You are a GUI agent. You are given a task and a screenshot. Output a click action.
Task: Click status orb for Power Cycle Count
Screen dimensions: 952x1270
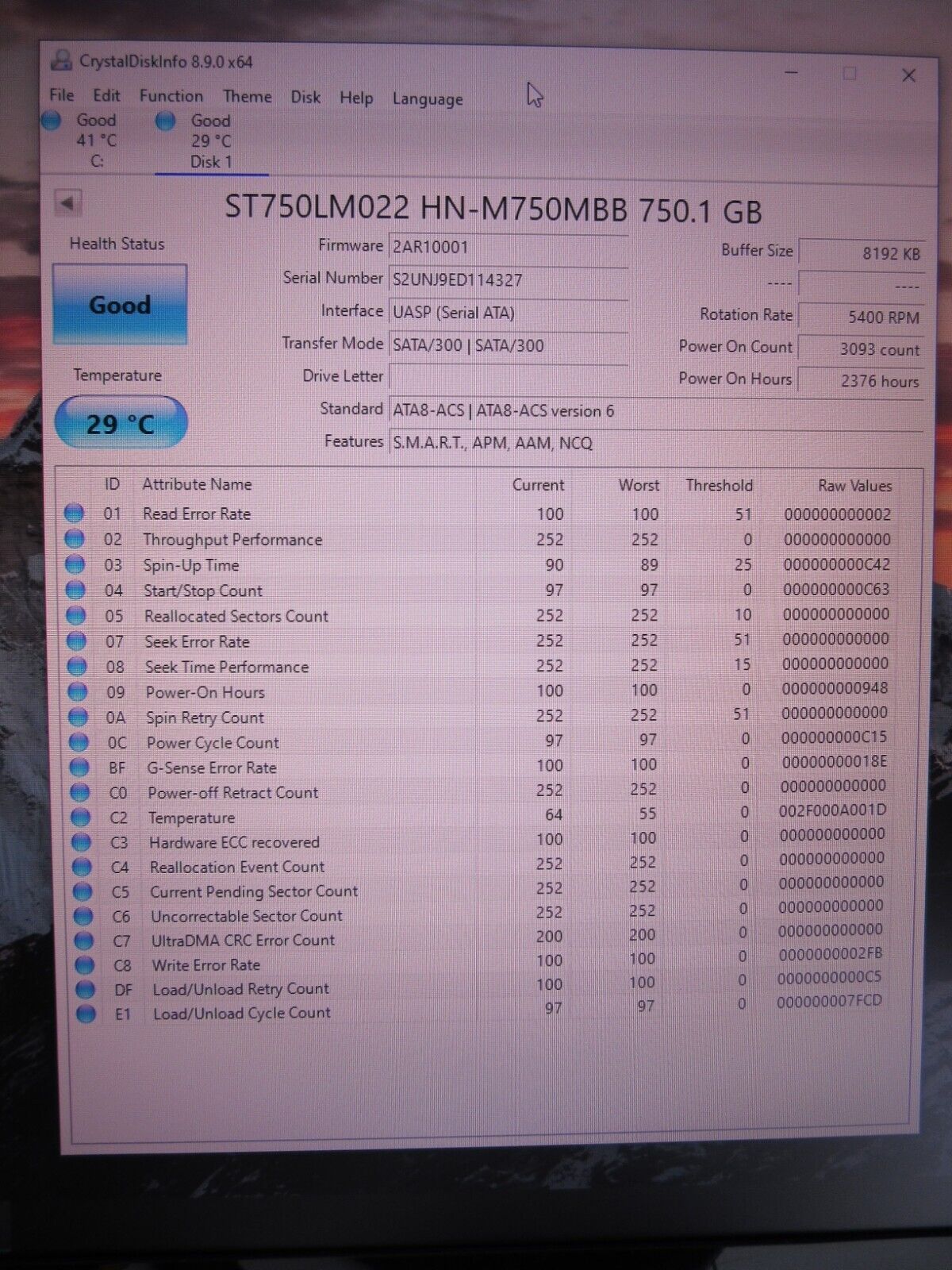coord(79,743)
